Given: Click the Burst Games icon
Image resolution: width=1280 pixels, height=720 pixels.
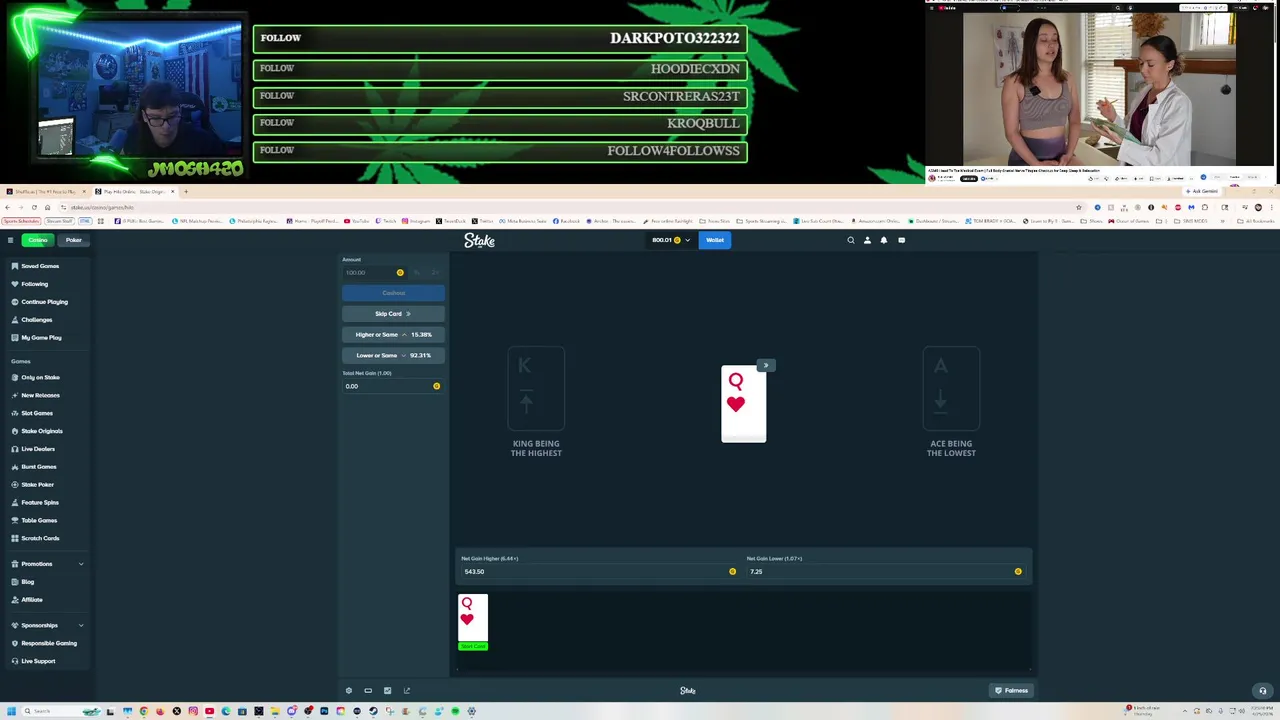Looking at the screenshot, I should pos(14,467).
